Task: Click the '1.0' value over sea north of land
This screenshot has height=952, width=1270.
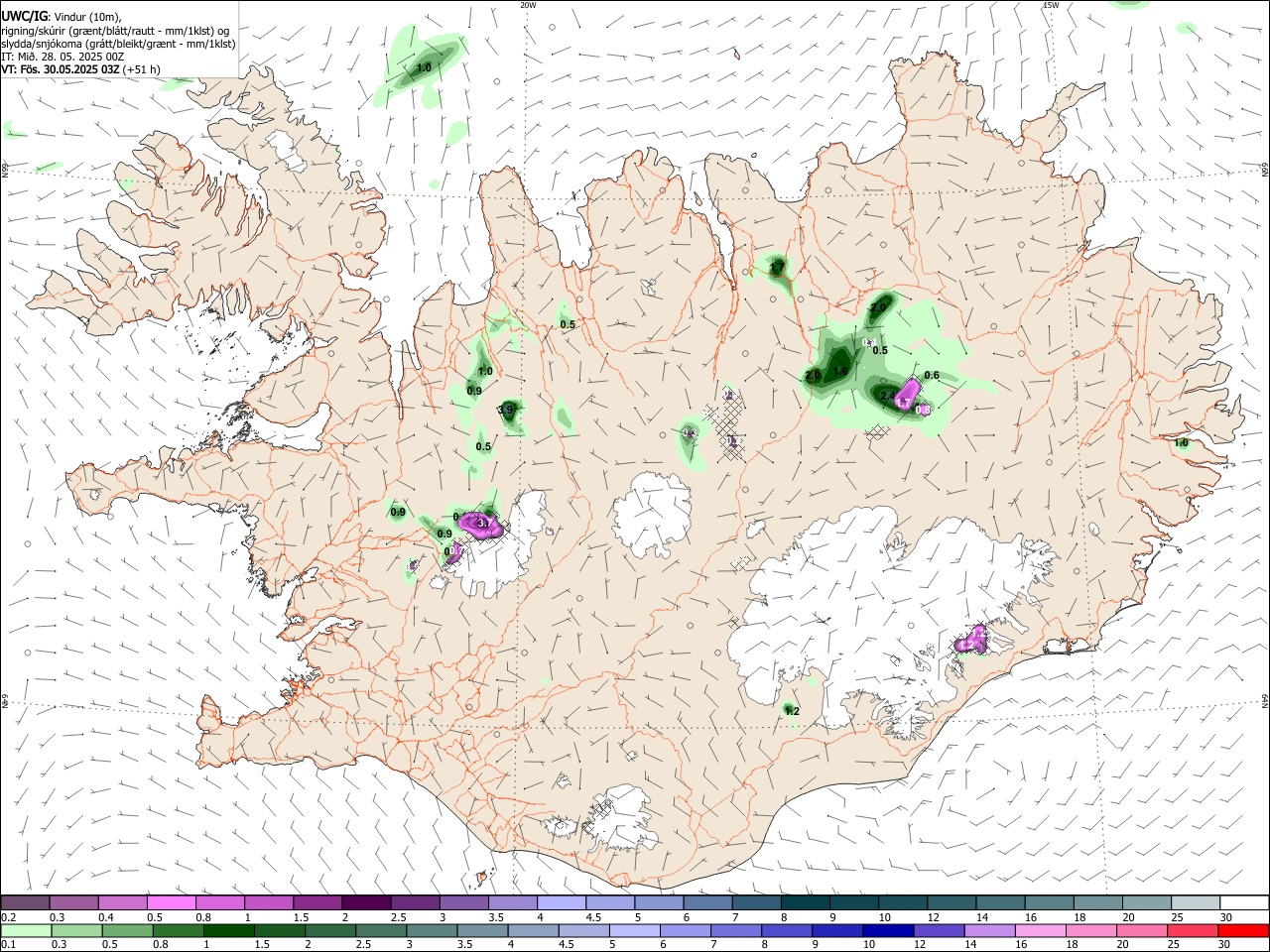Action: point(424,67)
